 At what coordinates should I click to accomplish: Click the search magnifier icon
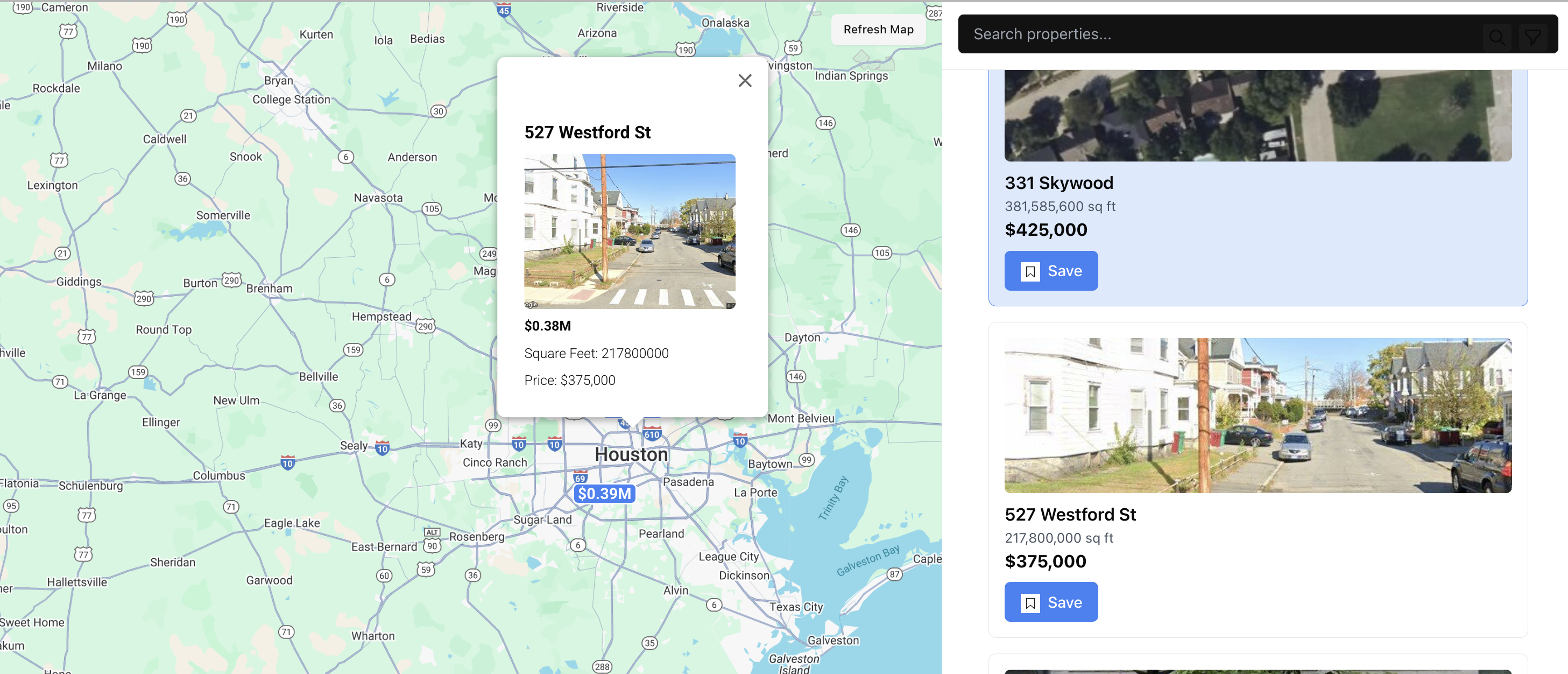click(1497, 37)
